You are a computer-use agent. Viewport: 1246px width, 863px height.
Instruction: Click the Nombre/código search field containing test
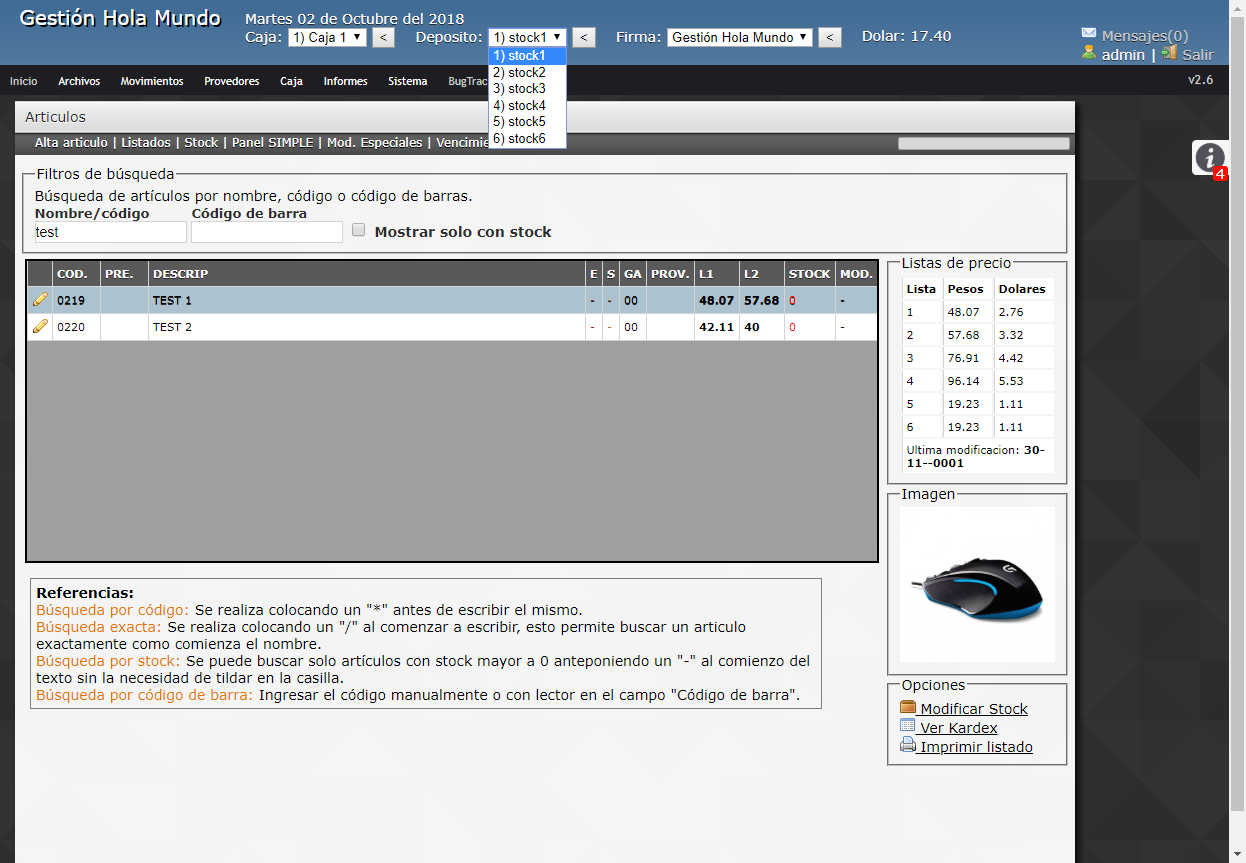tap(110, 231)
